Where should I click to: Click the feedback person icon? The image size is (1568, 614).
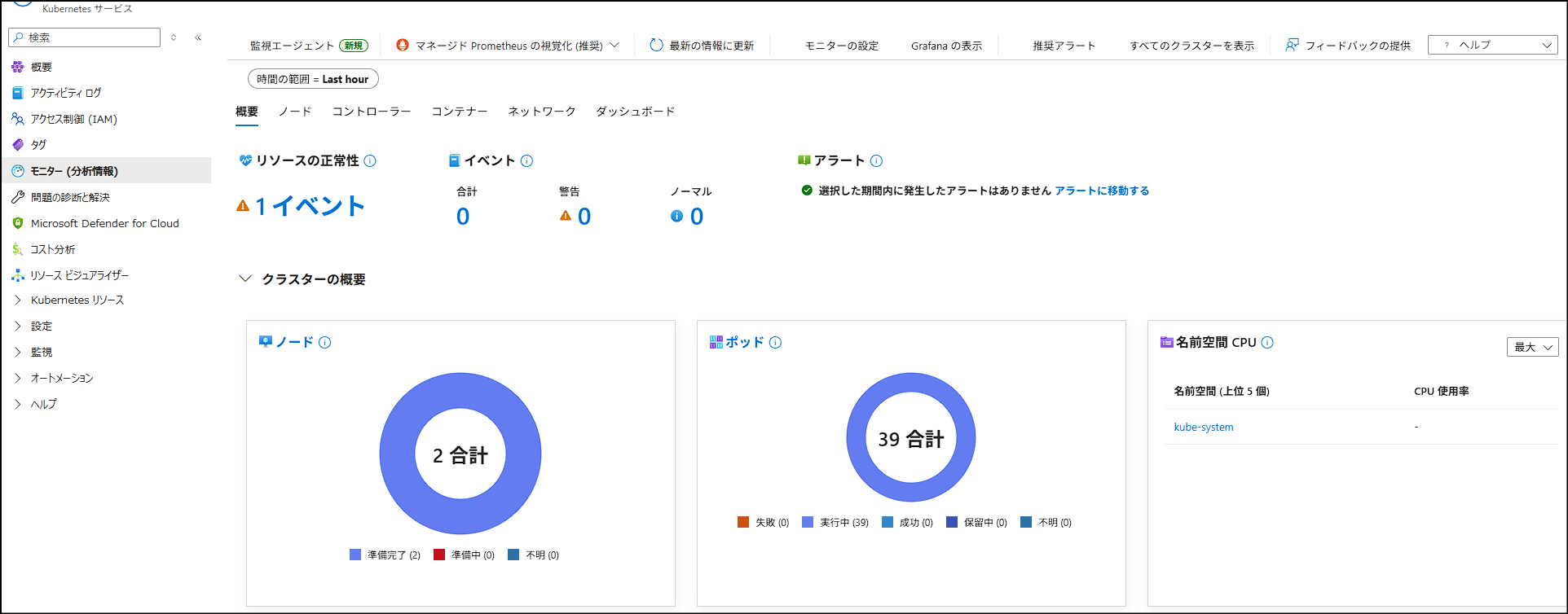click(x=1293, y=45)
